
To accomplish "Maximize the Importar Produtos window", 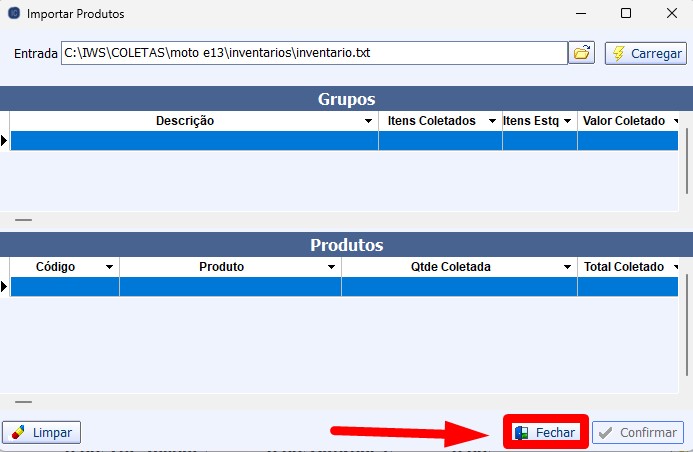I will 625,14.
